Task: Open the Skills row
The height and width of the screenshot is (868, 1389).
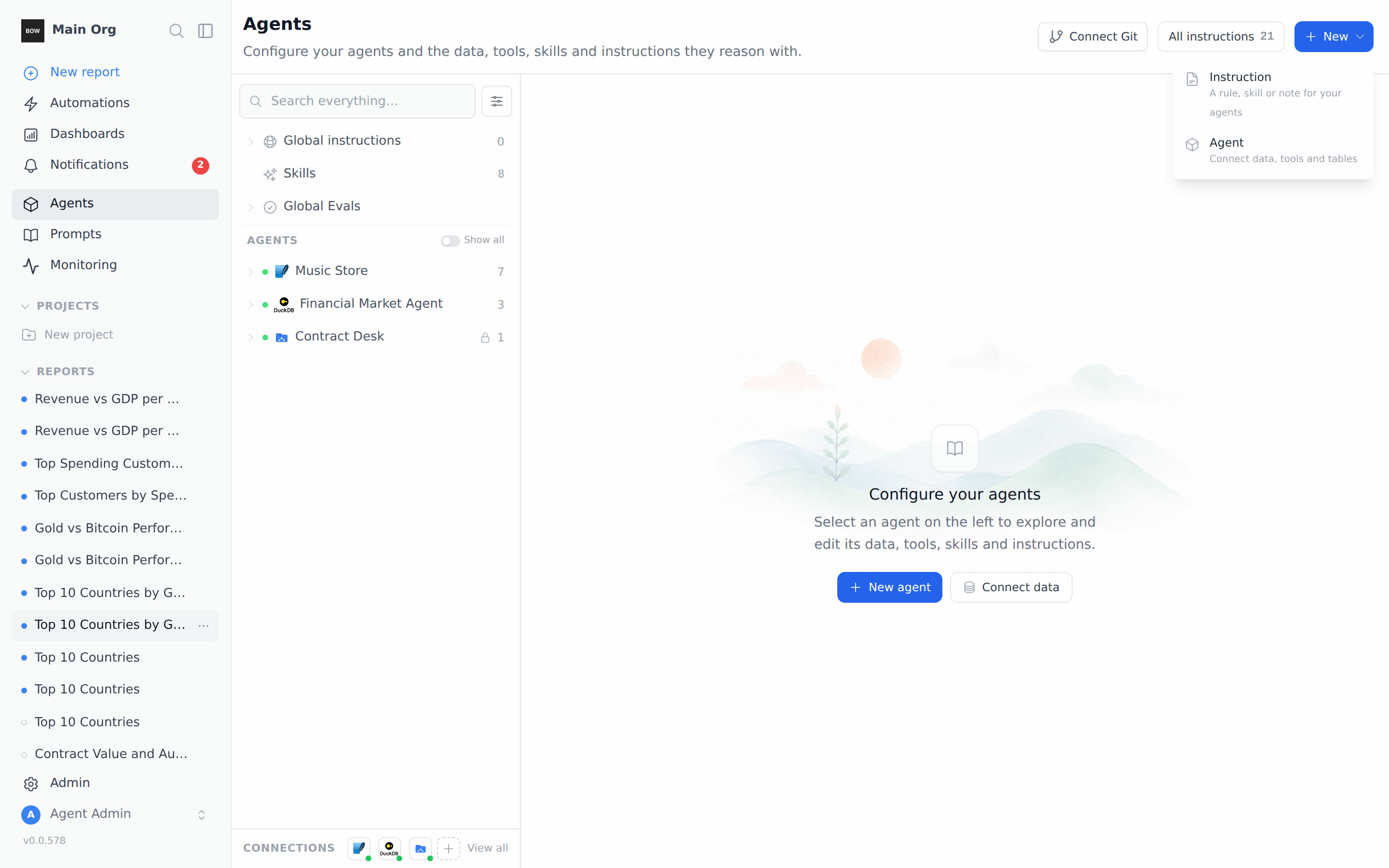Action: (x=376, y=174)
